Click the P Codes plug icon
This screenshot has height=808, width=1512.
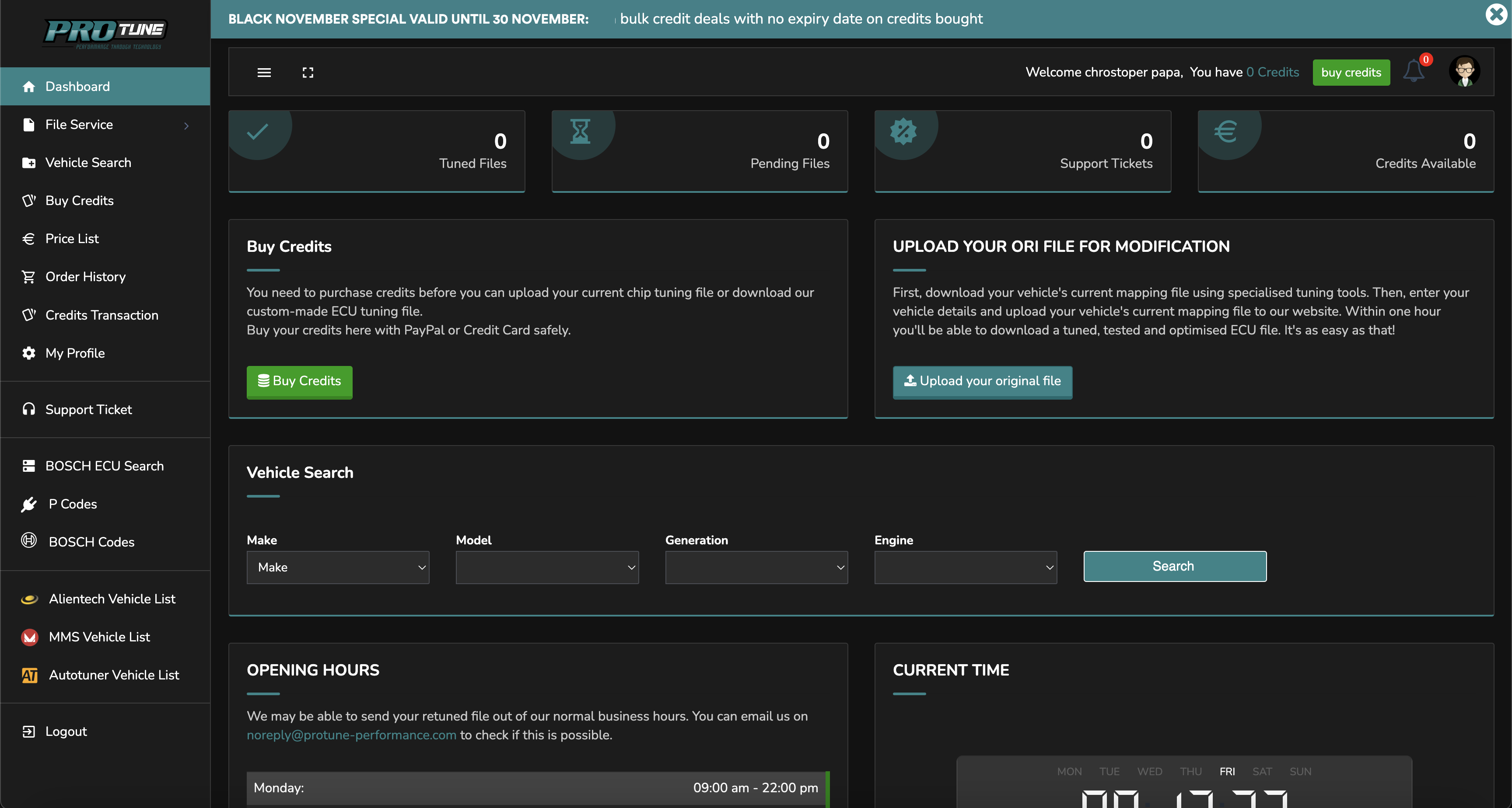(29, 504)
